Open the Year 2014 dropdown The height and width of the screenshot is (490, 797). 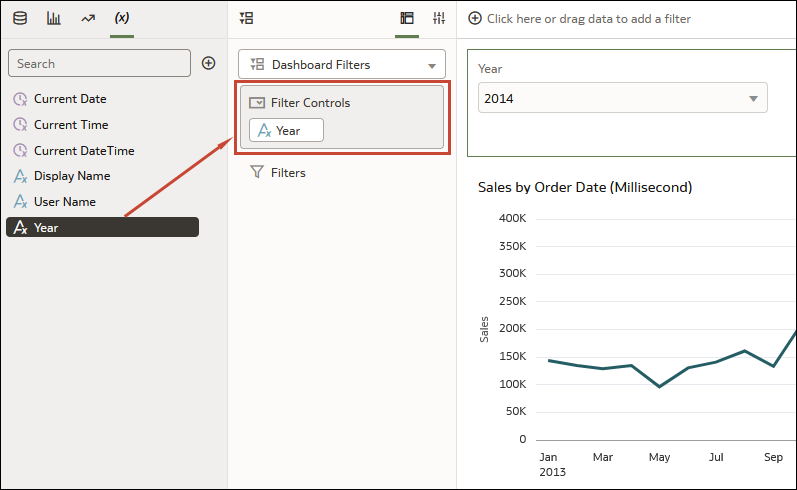(622, 98)
